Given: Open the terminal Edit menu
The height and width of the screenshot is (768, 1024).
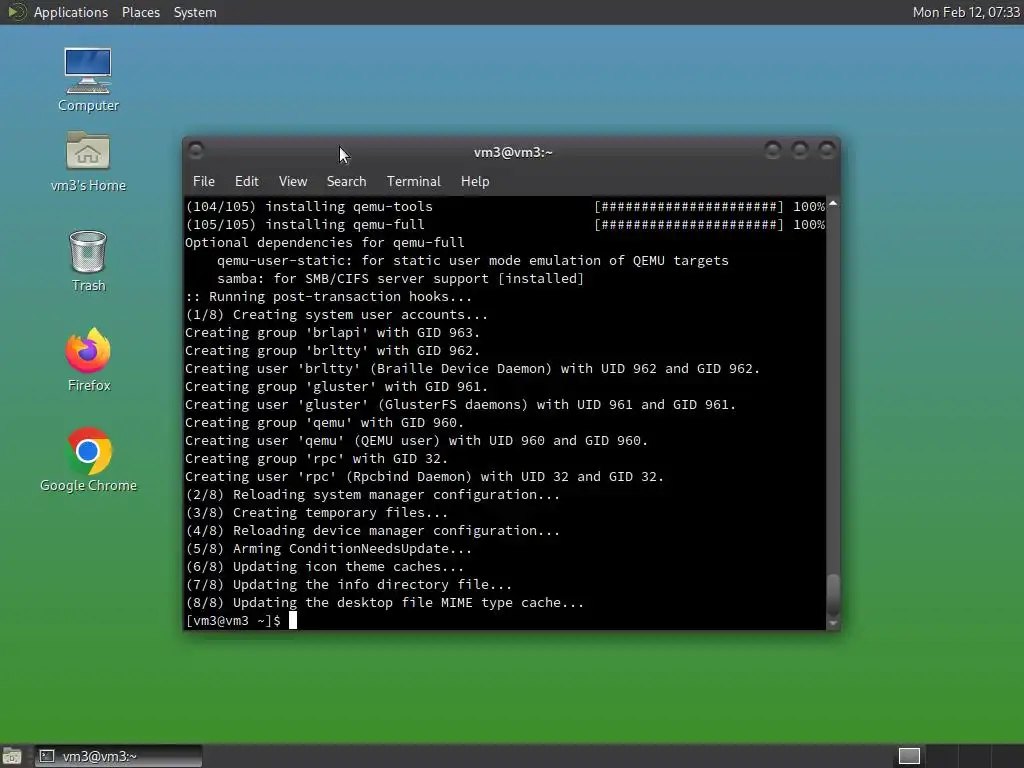Looking at the screenshot, I should 246,181.
